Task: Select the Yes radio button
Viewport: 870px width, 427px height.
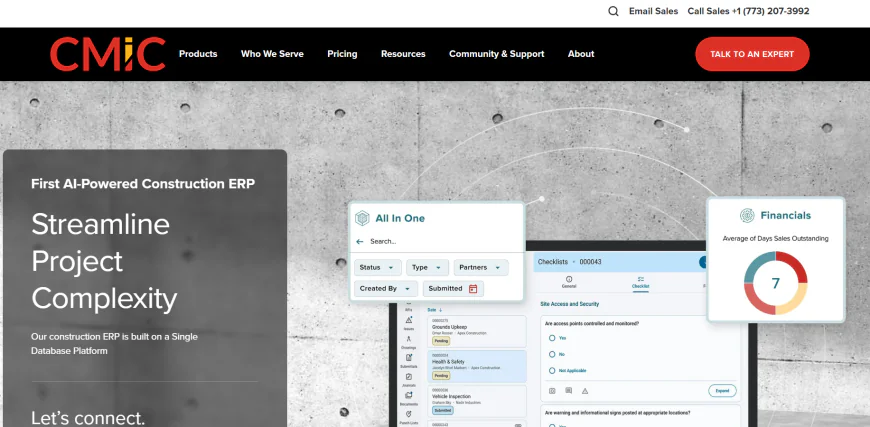Action: tap(551, 338)
